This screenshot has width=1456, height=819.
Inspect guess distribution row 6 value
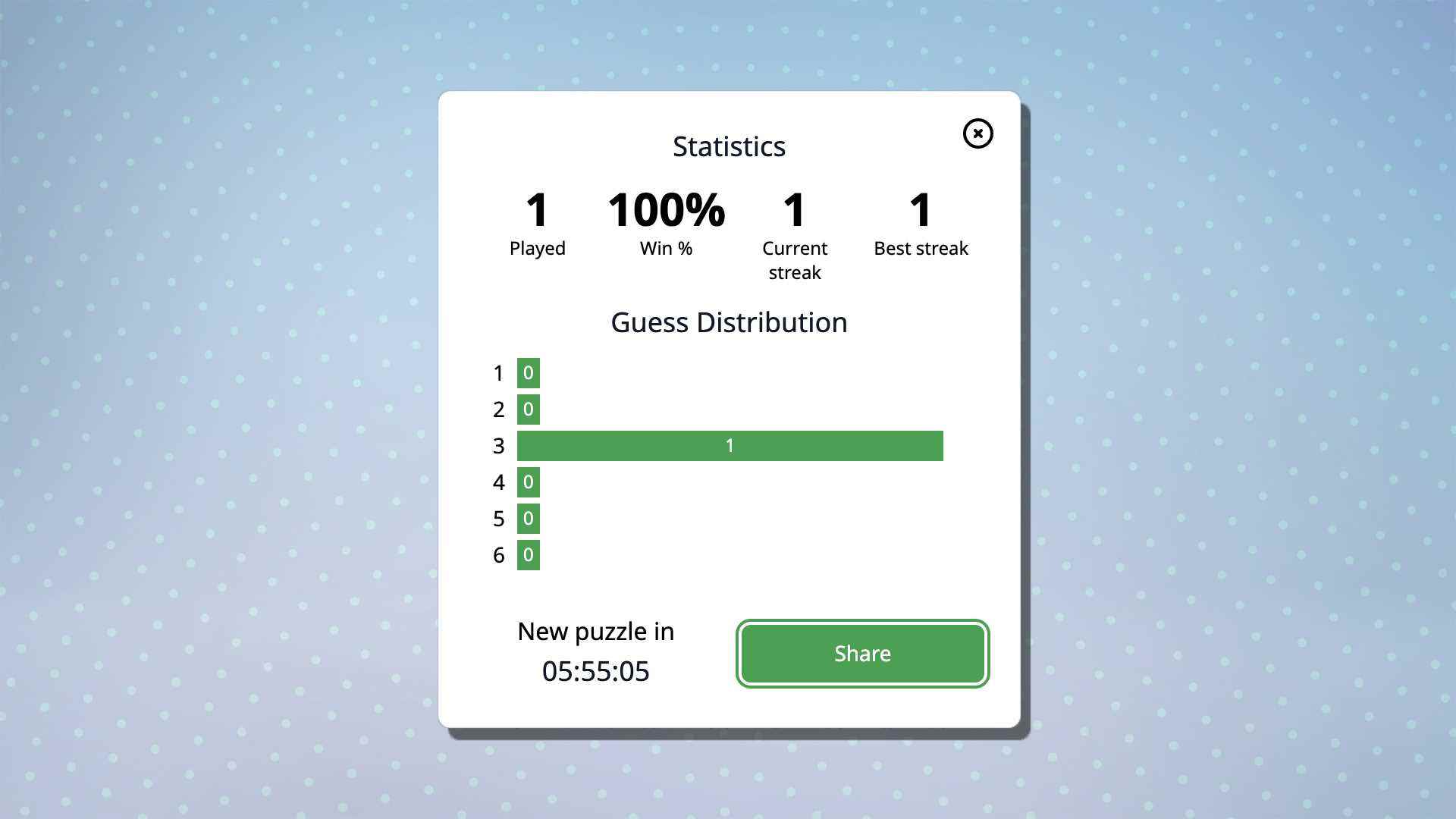point(527,555)
